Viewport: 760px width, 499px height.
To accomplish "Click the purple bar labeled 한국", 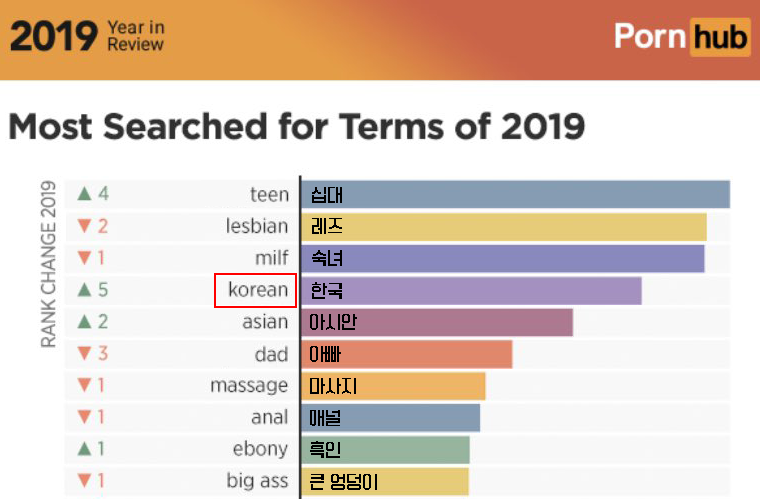I will [471, 290].
